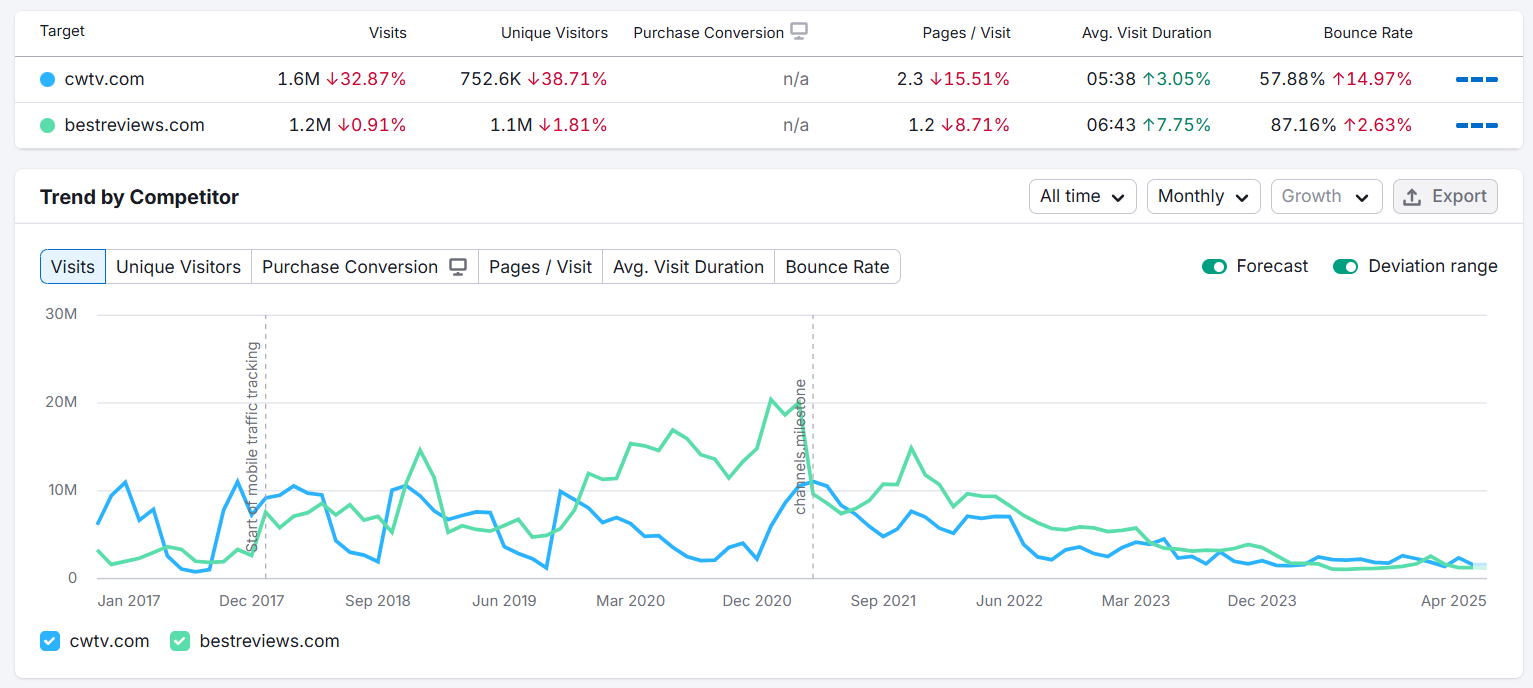
Task: Click the upload icon on Export button
Action: [1412, 197]
